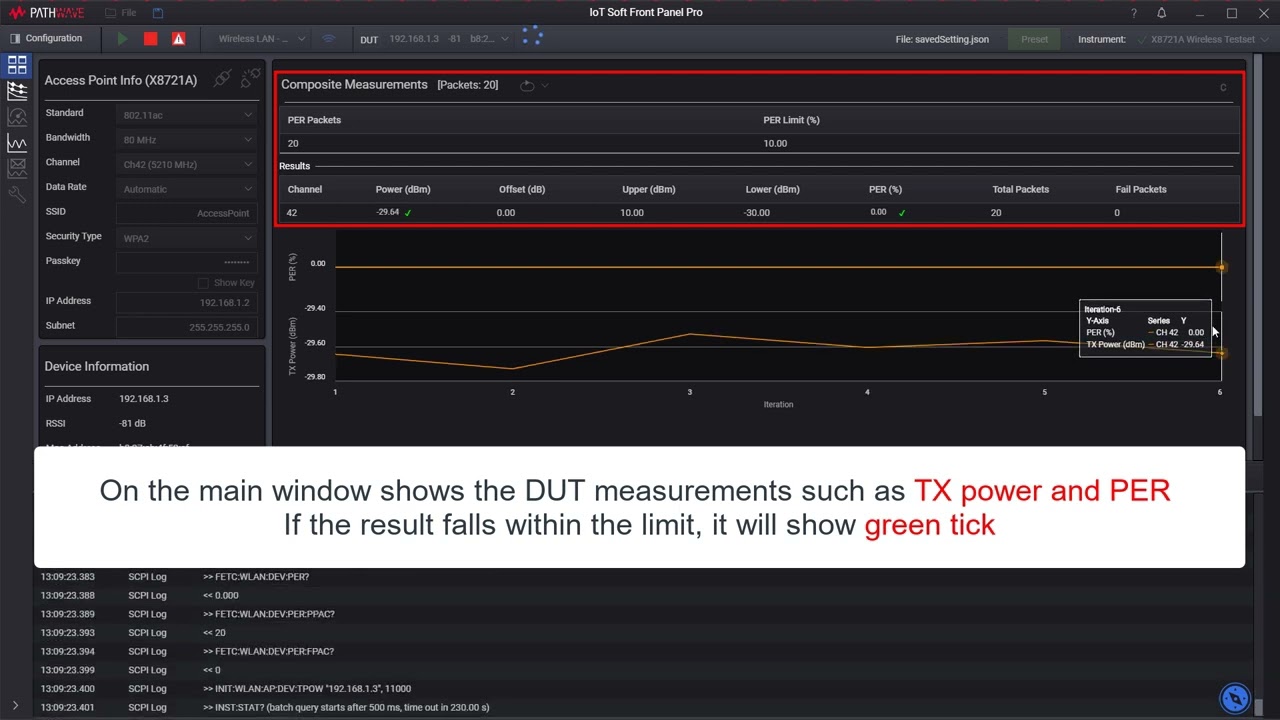The width and height of the screenshot is (1280, 720).
Task: Click the Lower limit -30.00 cell
Action: pos(757,212)
